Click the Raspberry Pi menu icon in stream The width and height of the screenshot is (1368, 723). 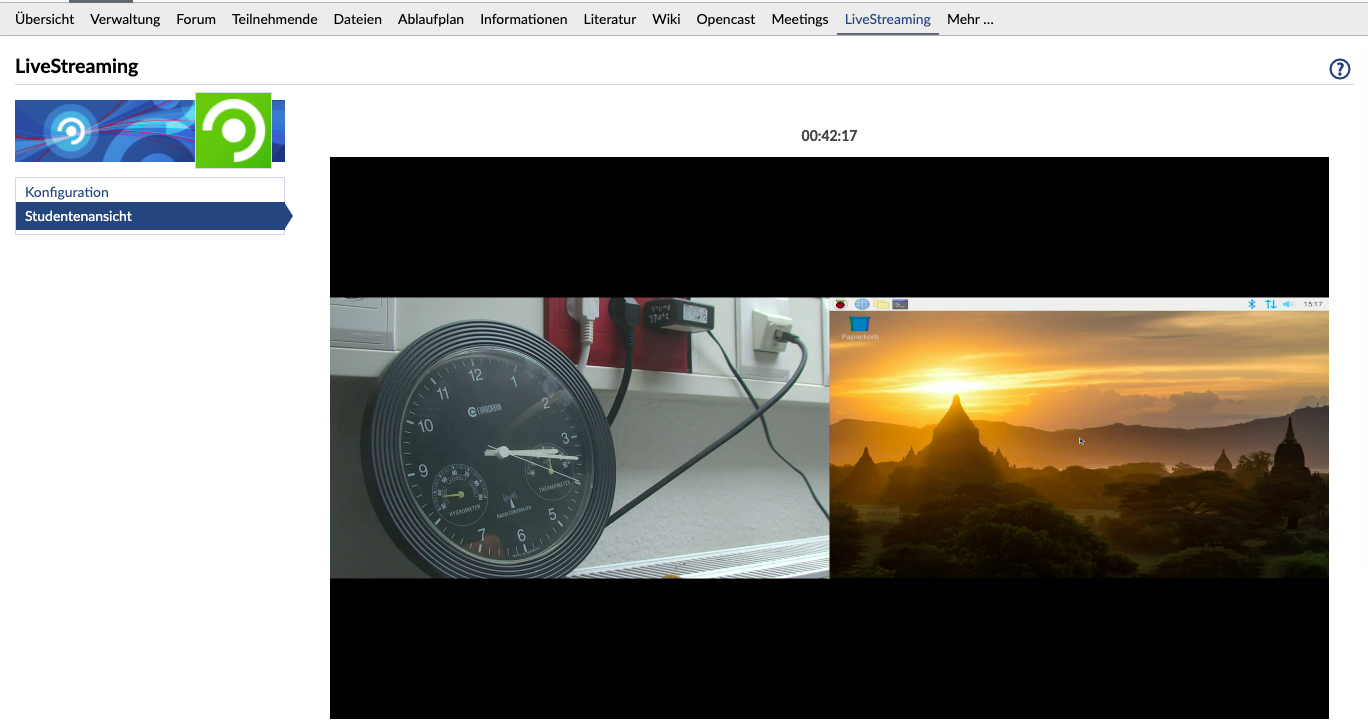[x=841, y=304]
